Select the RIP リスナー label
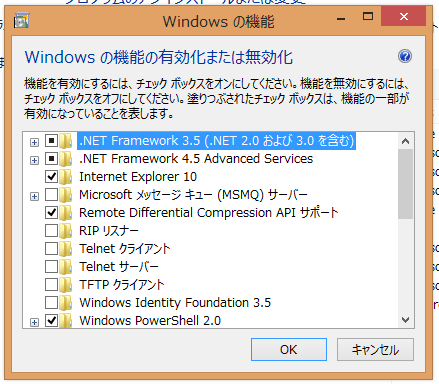Screen dimensions: 439x384 [x=109, y=231]
